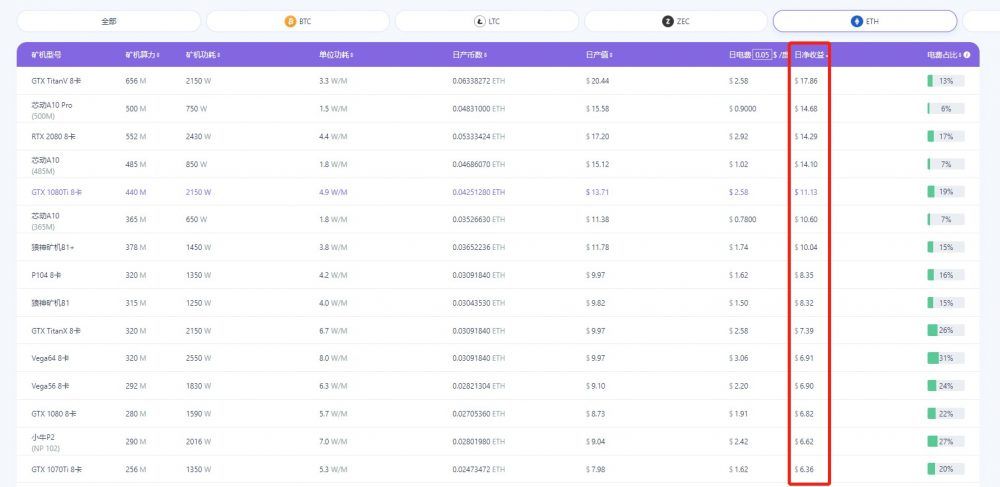Select the ETH coin tab
This screenshot has width=1000, height=487.
point(865,21)
